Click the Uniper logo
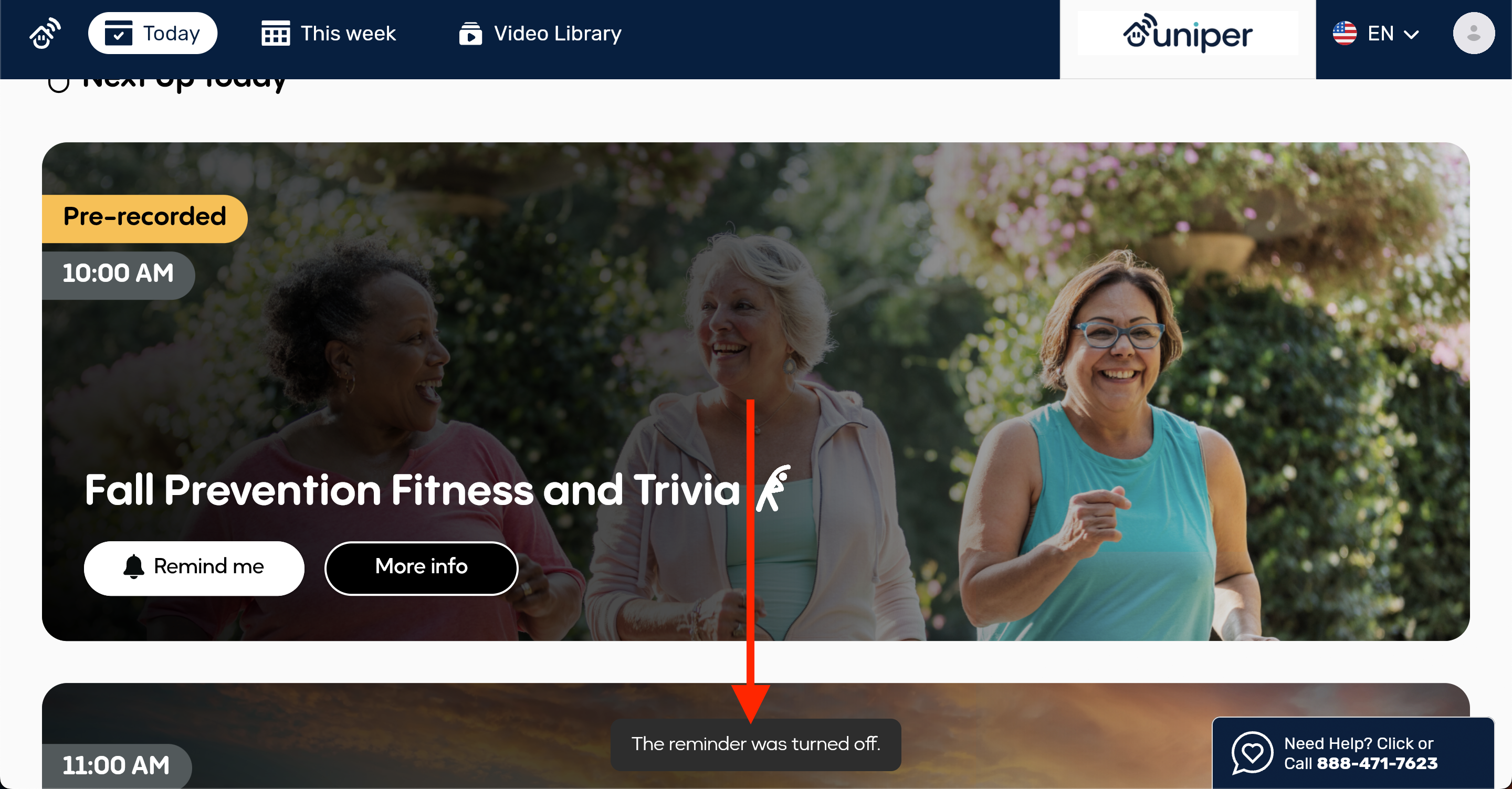1512x789 pixels. [x=1188, y=34]
